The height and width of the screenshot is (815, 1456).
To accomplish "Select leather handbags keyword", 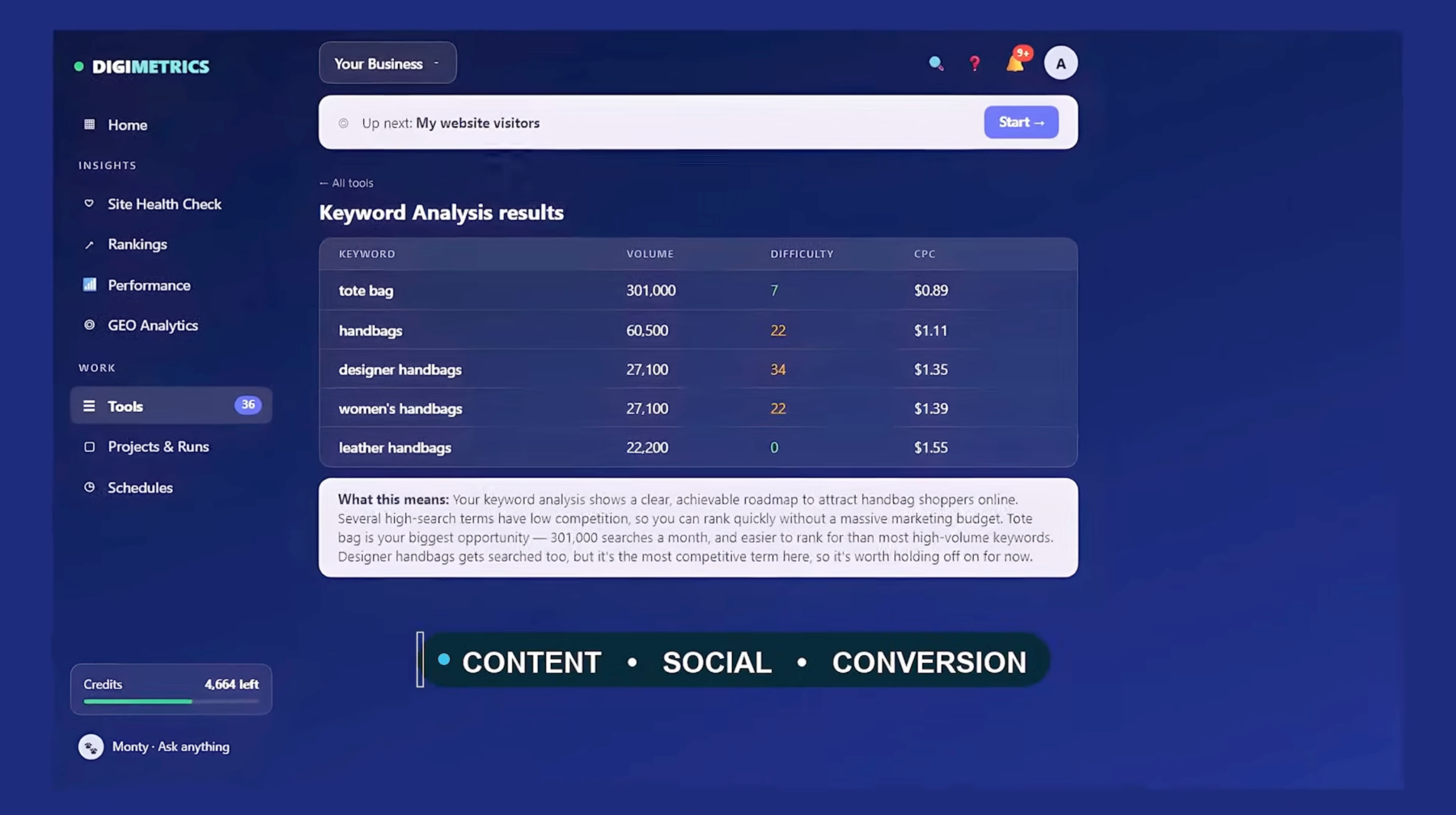I will 395,448.
